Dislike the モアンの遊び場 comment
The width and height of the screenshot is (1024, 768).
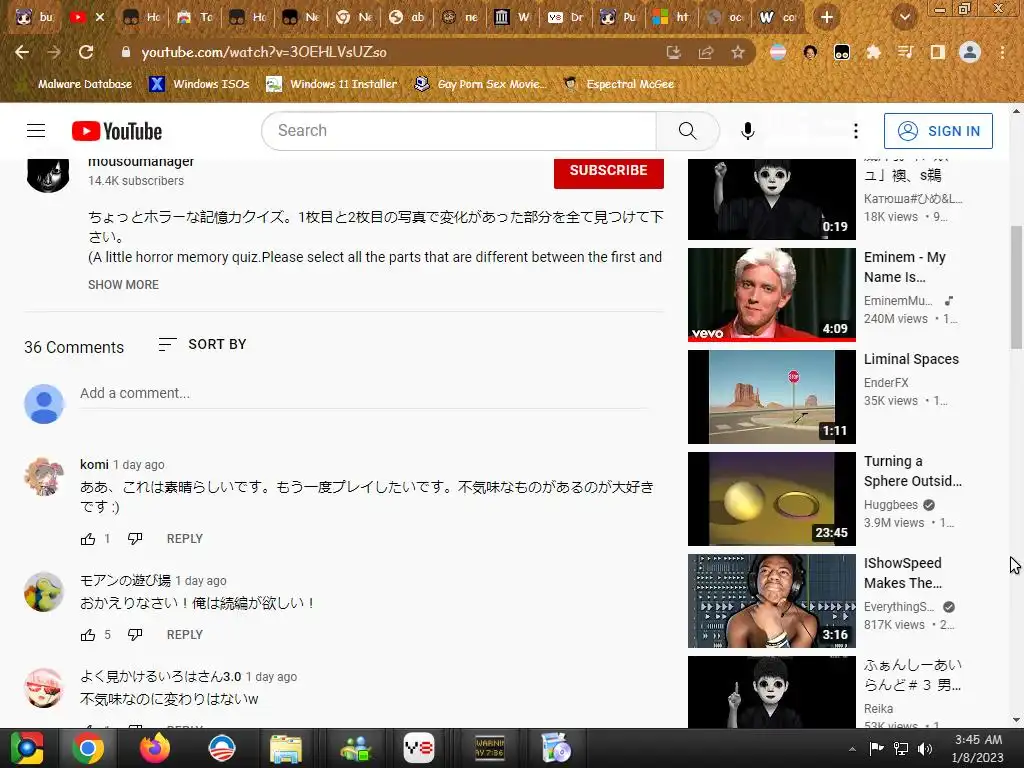135,635
